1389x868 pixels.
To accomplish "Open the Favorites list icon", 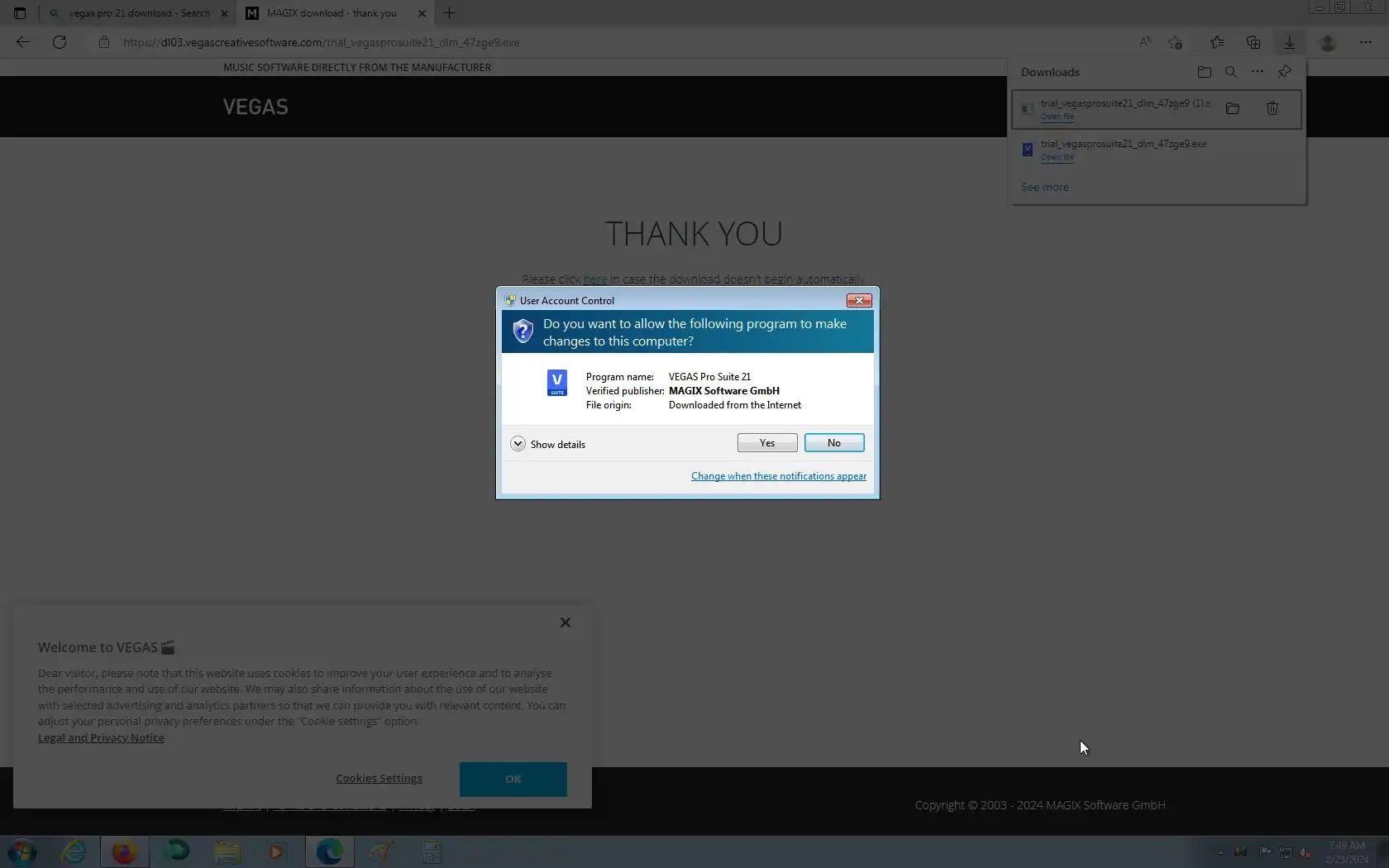I will pos(1217,42).
